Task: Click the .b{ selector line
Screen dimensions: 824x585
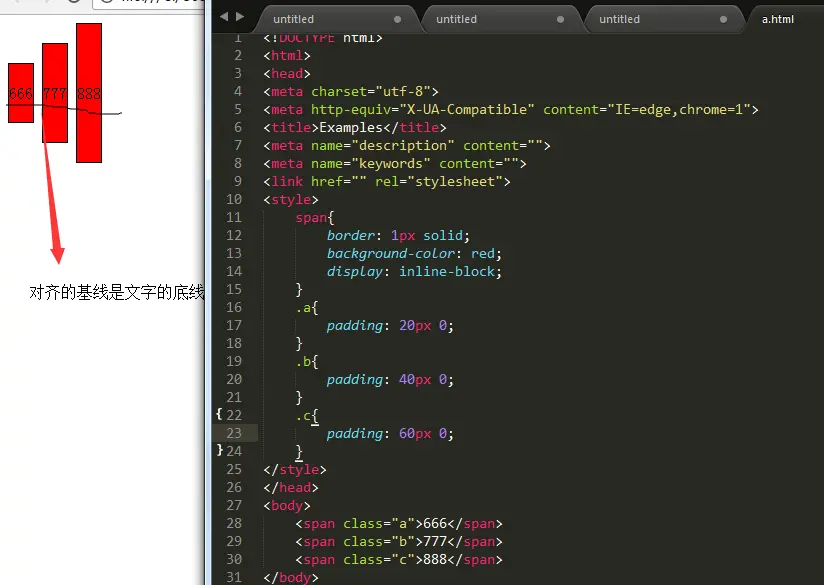Action: pos(307,362)
